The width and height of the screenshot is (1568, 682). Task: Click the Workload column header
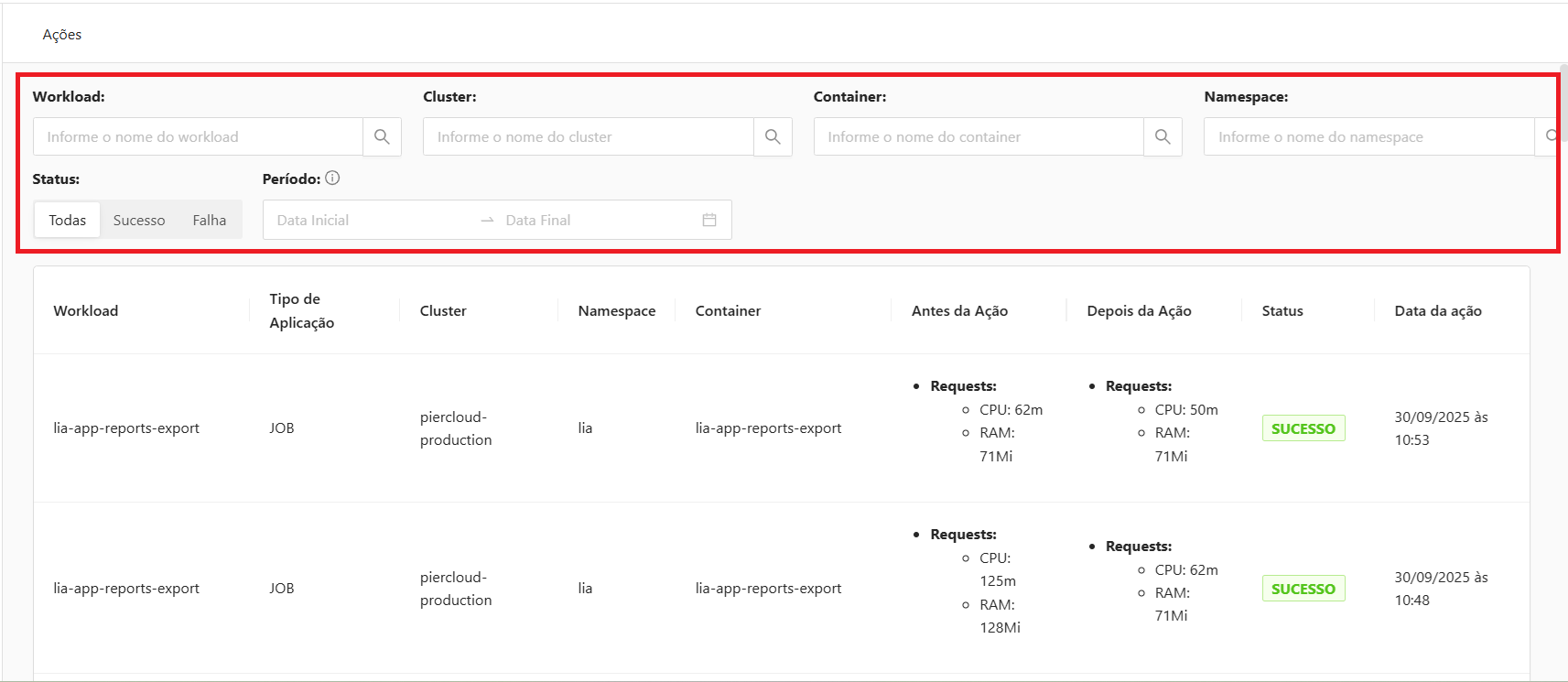86,311
